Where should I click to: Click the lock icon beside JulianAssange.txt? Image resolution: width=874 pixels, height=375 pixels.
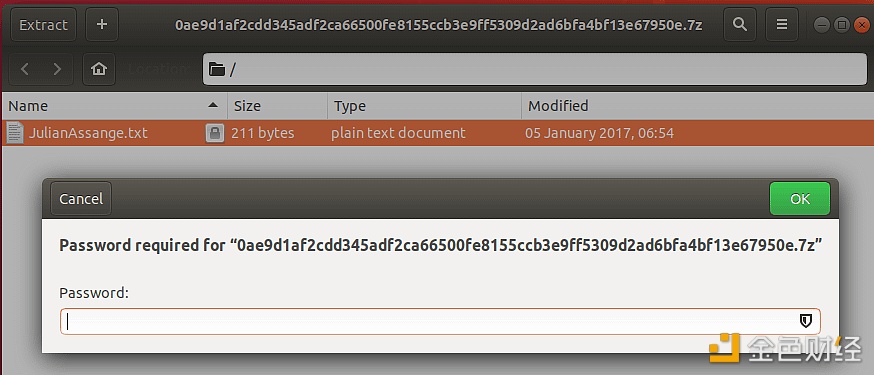click(x=215, y=133)
